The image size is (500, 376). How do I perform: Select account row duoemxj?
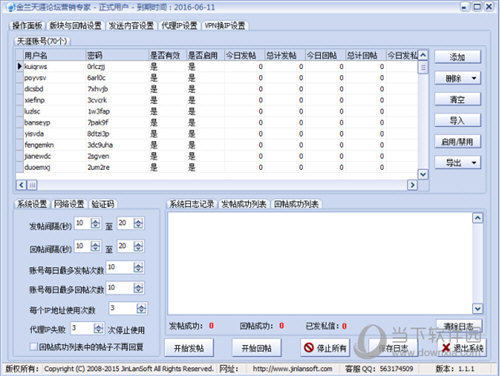click(217, 167)
